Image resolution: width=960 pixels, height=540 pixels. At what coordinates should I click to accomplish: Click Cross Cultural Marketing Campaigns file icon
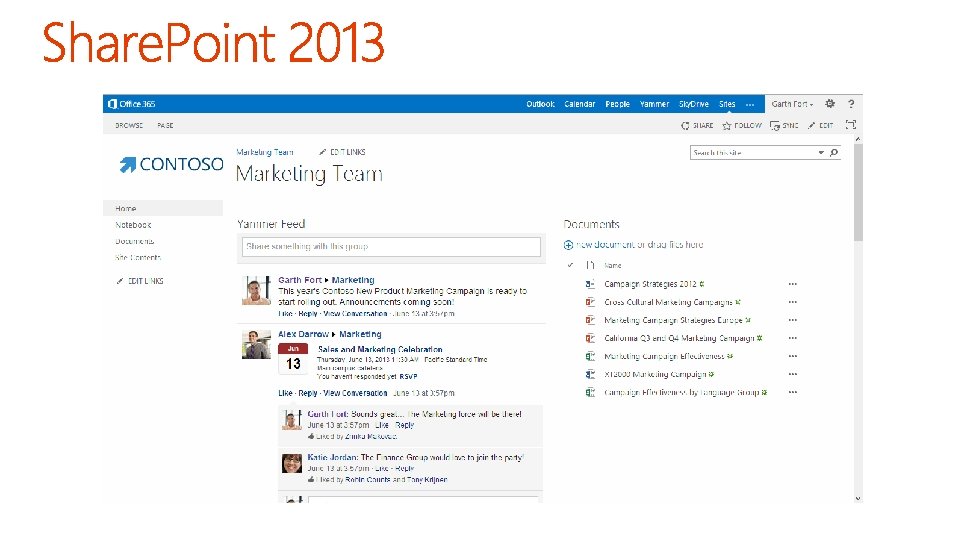pyautogui.click(x=590, y=302)
